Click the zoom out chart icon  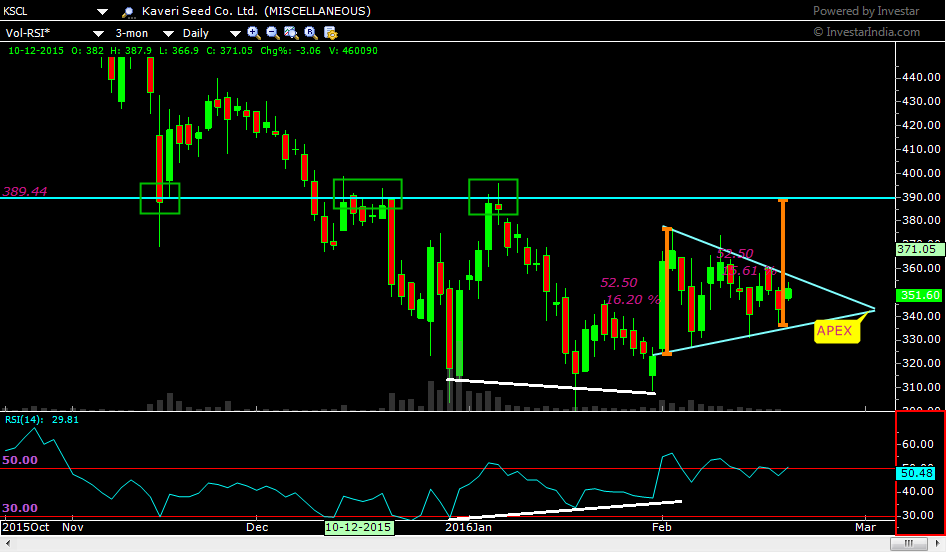(273, 33)
